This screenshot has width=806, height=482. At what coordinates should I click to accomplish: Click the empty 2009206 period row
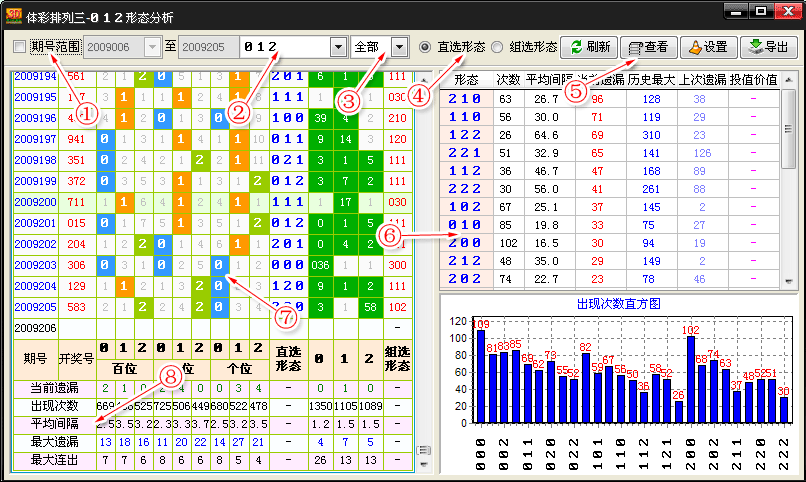(x=212, y=328)
